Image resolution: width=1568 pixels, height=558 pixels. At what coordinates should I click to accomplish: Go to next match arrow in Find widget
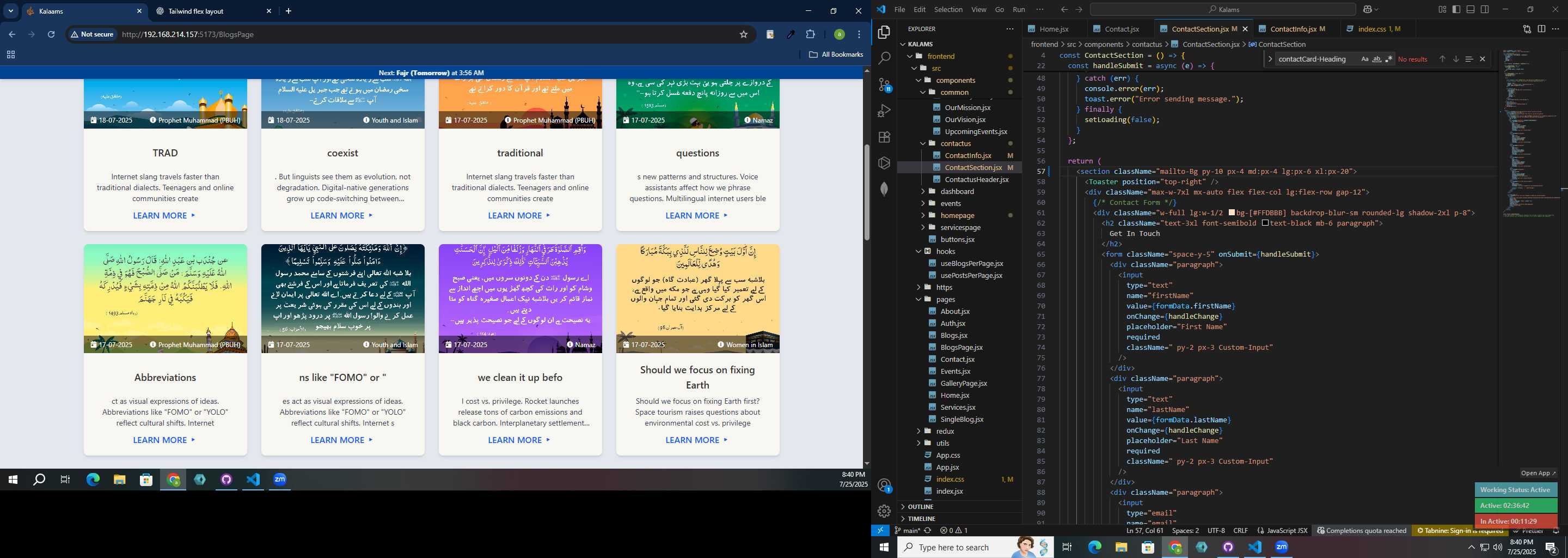[1456, 59]
